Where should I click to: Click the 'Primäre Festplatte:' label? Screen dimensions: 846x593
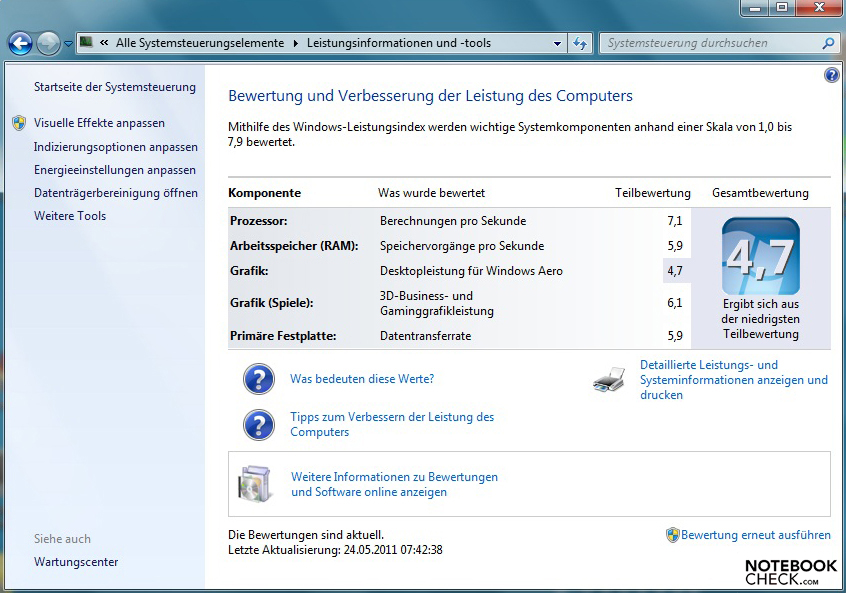[x=283, y=336]
